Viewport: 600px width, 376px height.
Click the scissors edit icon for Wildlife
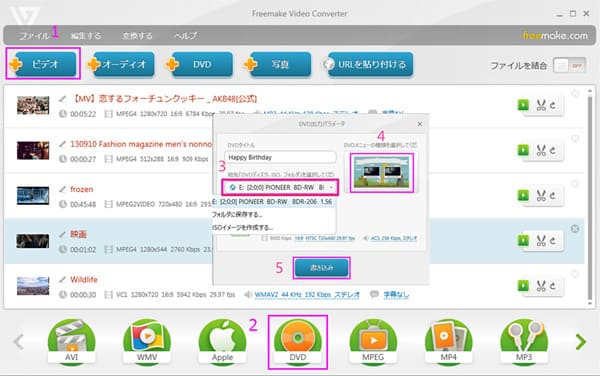tap(541, 286)
